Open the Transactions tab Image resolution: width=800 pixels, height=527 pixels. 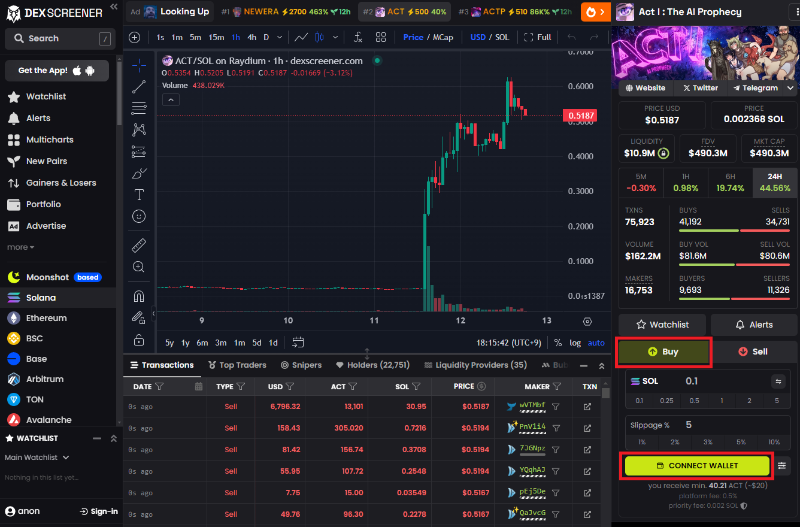tap(162, 365)
